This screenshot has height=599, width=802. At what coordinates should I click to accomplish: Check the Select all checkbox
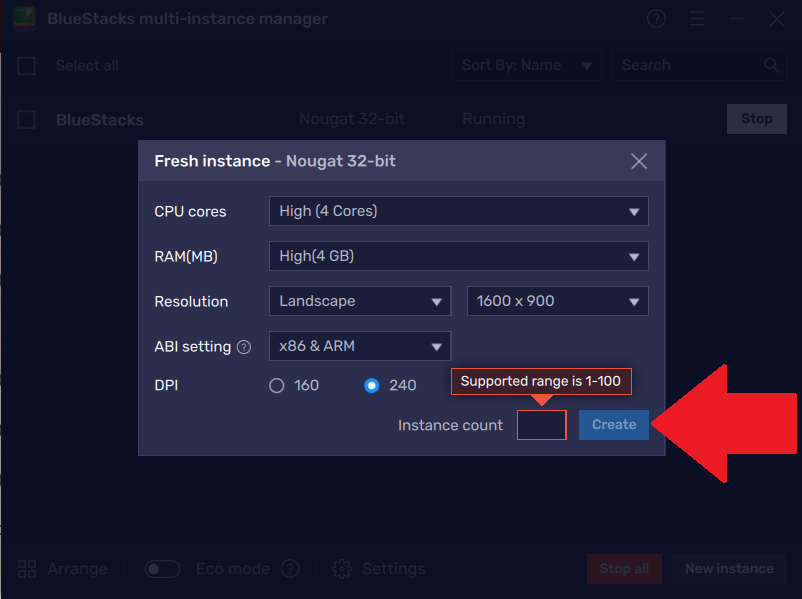pos(27,66)
